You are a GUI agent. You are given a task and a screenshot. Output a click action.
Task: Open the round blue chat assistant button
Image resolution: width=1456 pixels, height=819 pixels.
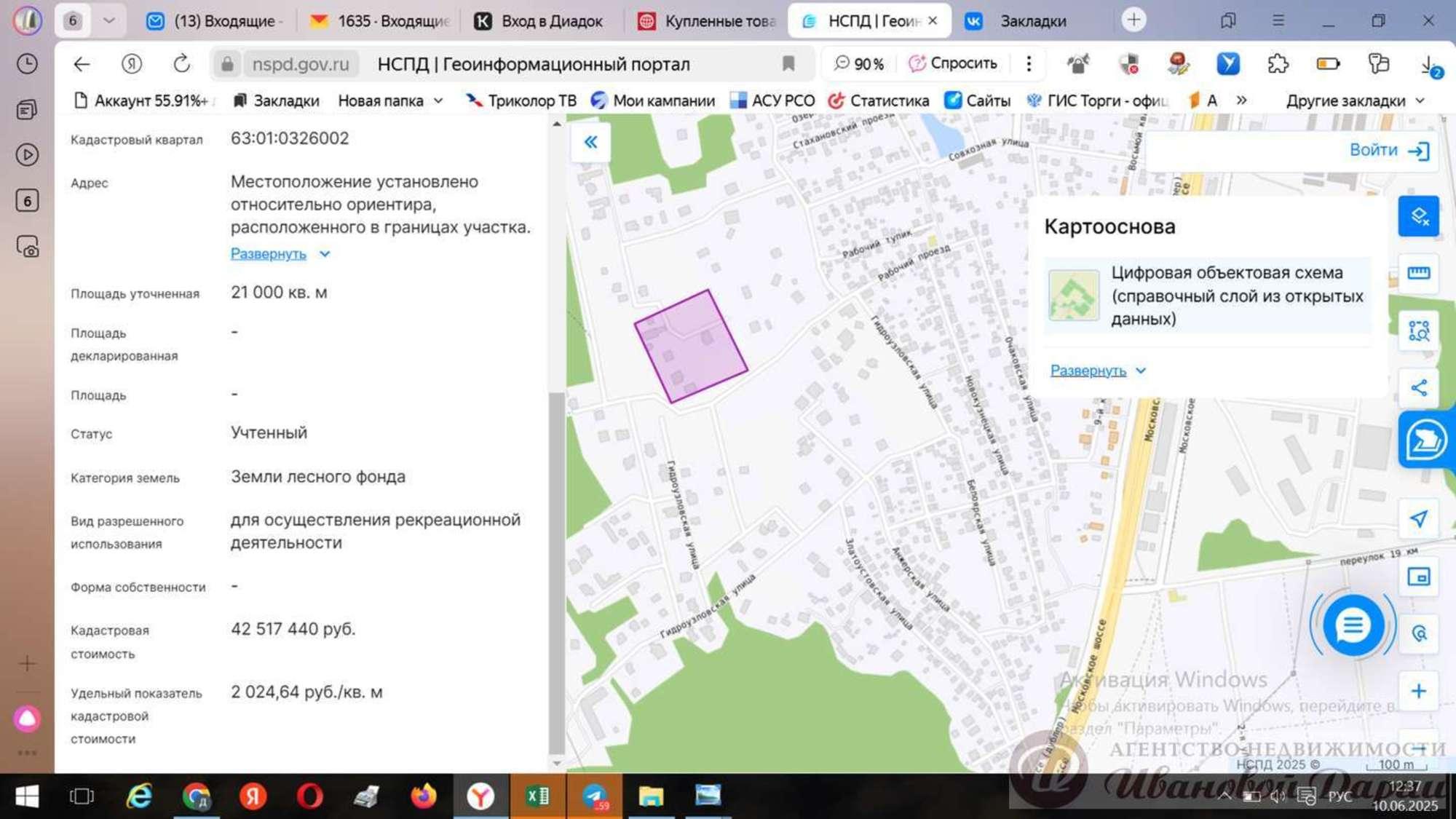click(x=1353, y=625)
